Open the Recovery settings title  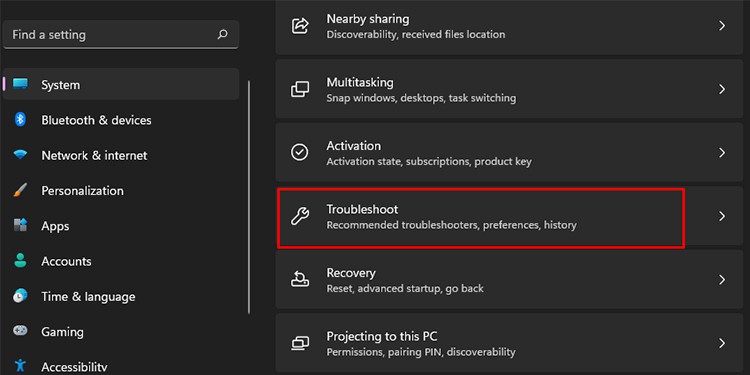click(x=351, y=273)
